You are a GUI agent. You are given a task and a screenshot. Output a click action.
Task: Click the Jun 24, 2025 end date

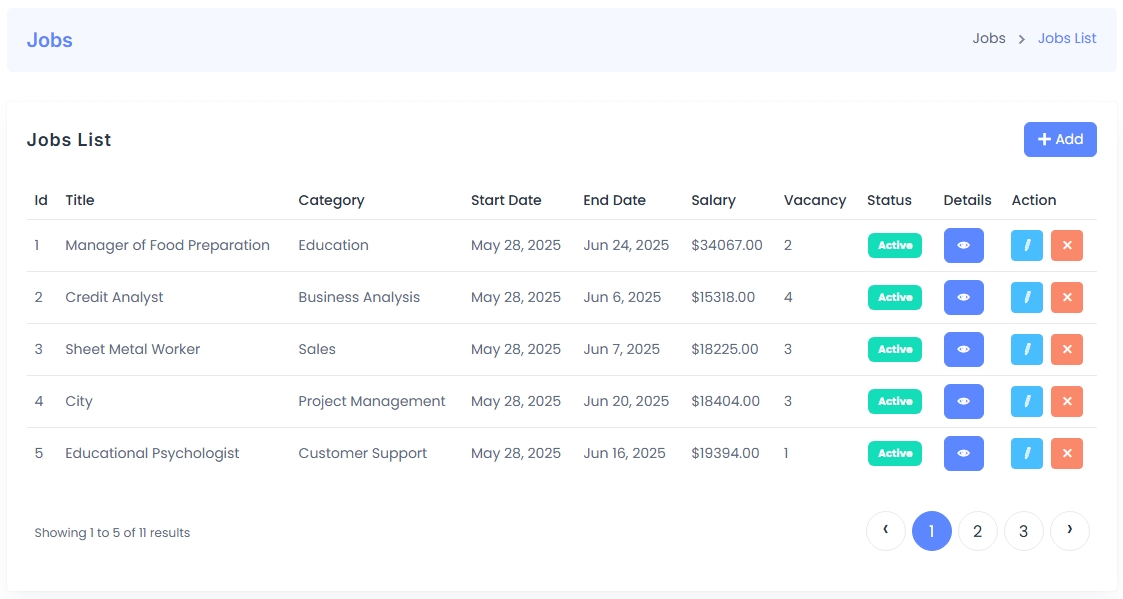pos(626,245)
